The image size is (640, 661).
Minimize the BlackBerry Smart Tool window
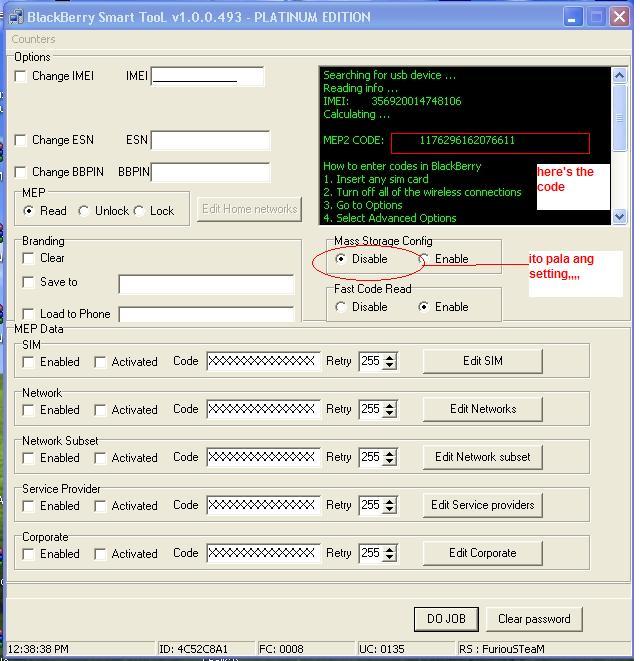(573, 17)
